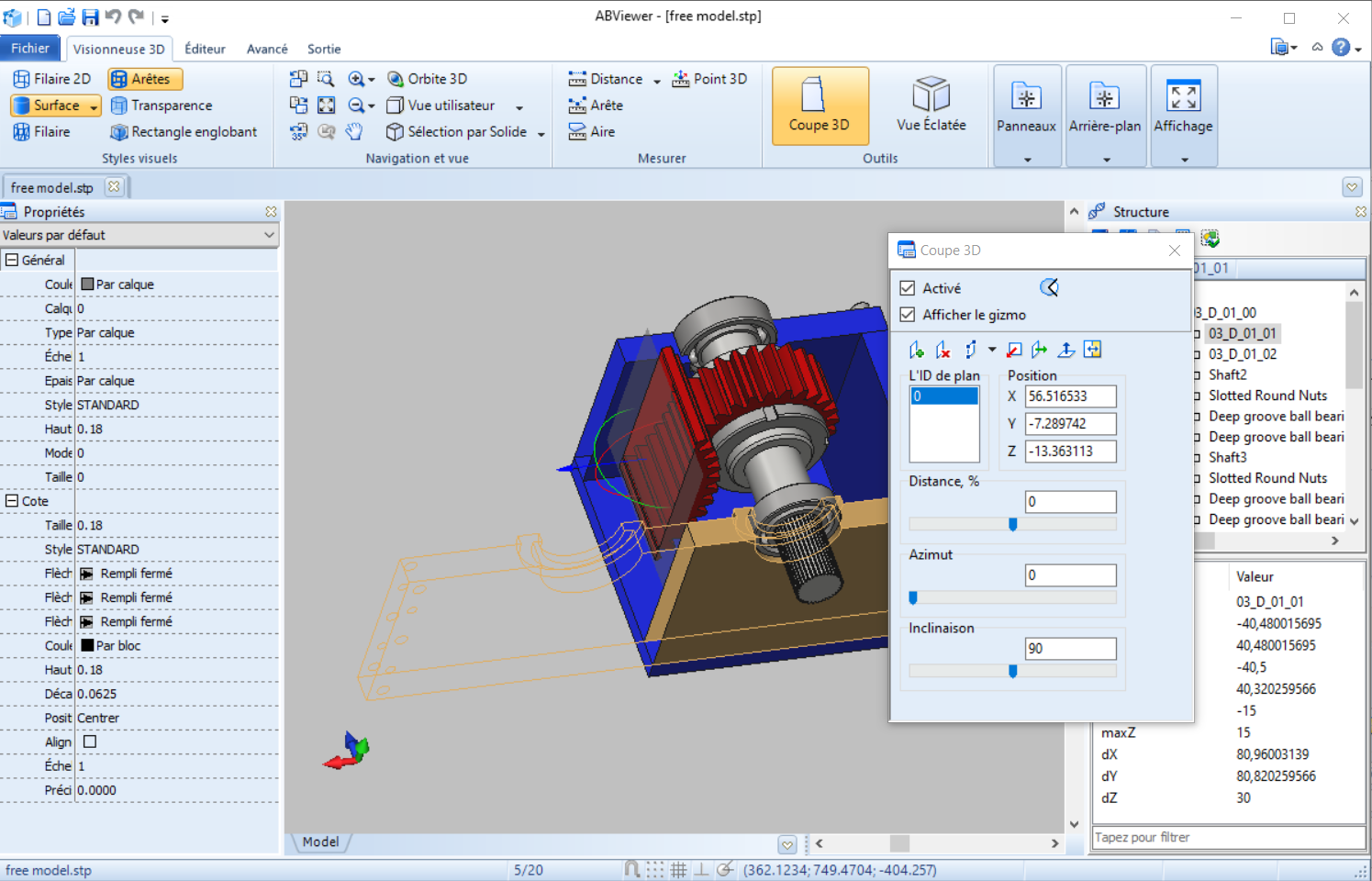Toggle the Transparence visual style
This screenshot has height=881, width=1372.
[x=162, y=106]
